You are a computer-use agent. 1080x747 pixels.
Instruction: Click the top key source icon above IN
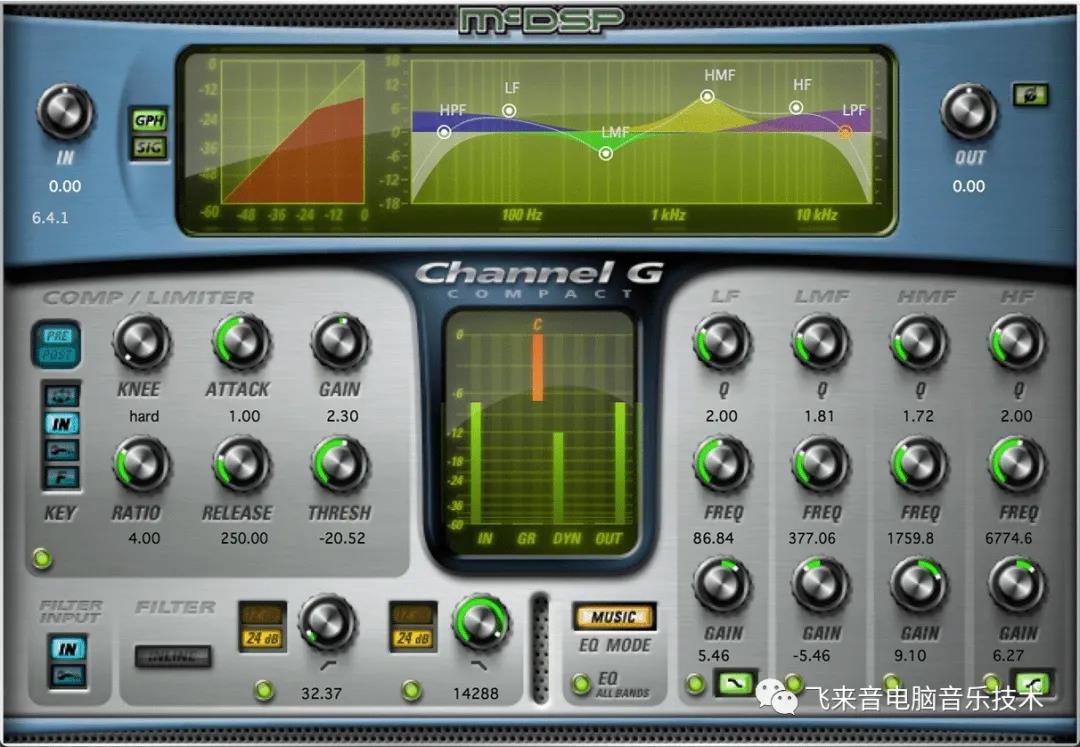coord(62,396)
